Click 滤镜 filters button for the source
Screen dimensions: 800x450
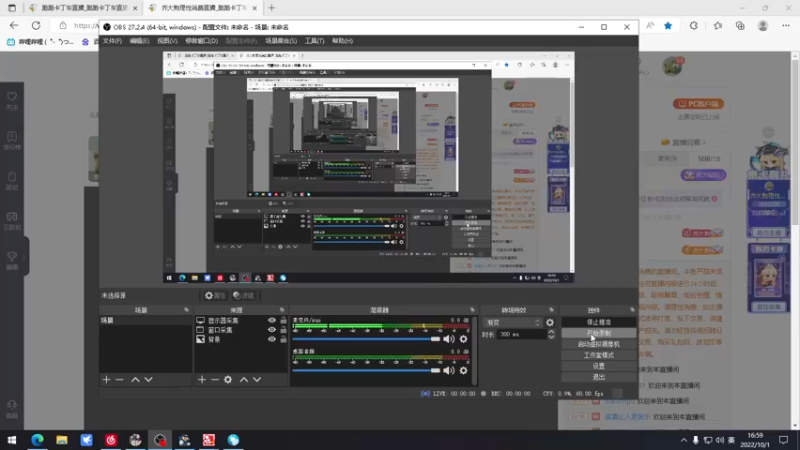(244, 295)
